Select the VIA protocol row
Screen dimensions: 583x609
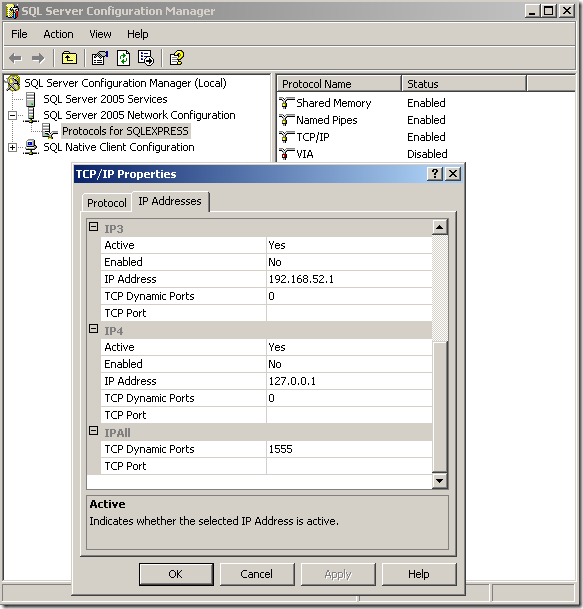tap(305, 154)
